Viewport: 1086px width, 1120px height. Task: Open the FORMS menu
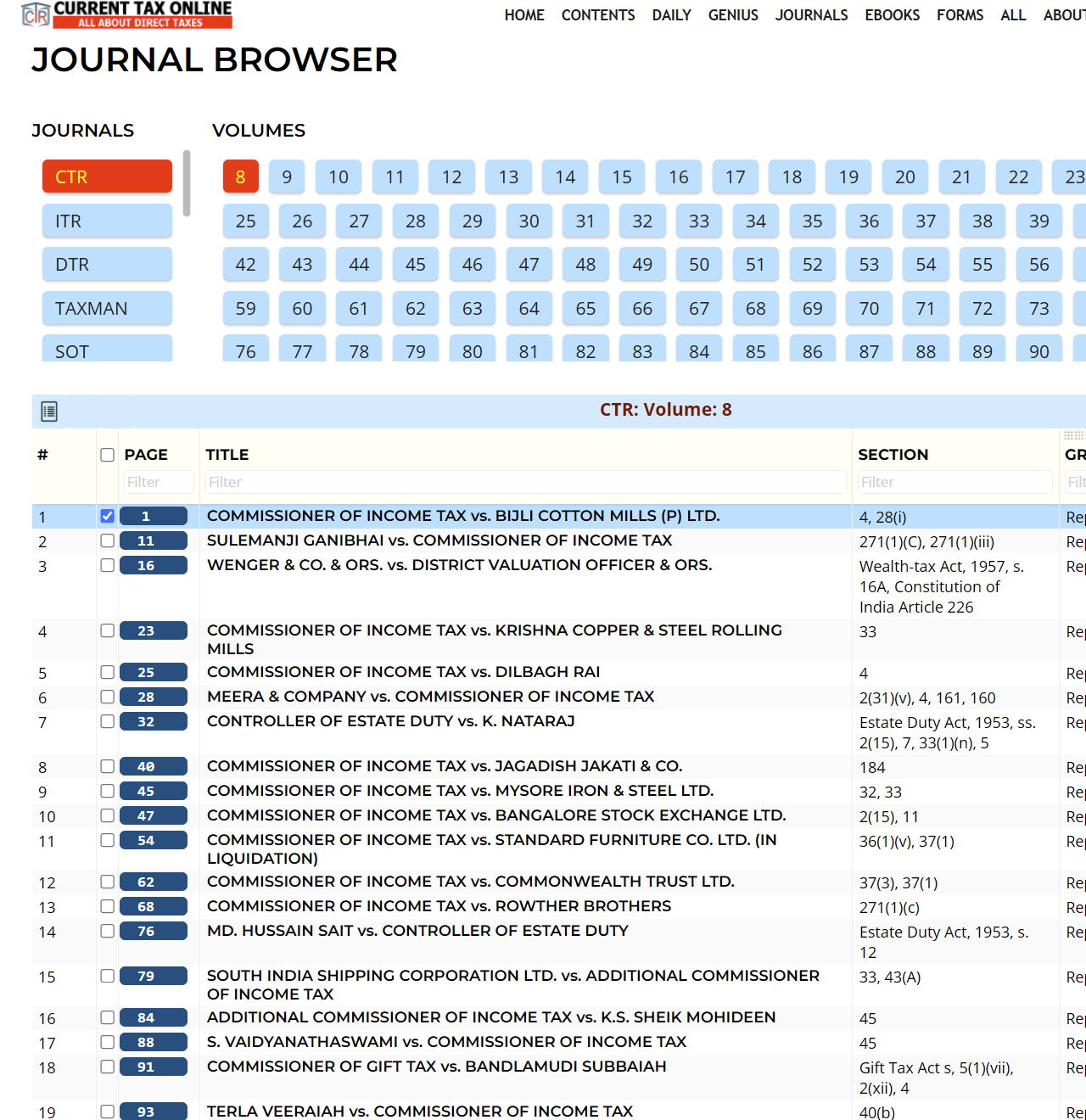pyautogui.click(x=960, y=15)
